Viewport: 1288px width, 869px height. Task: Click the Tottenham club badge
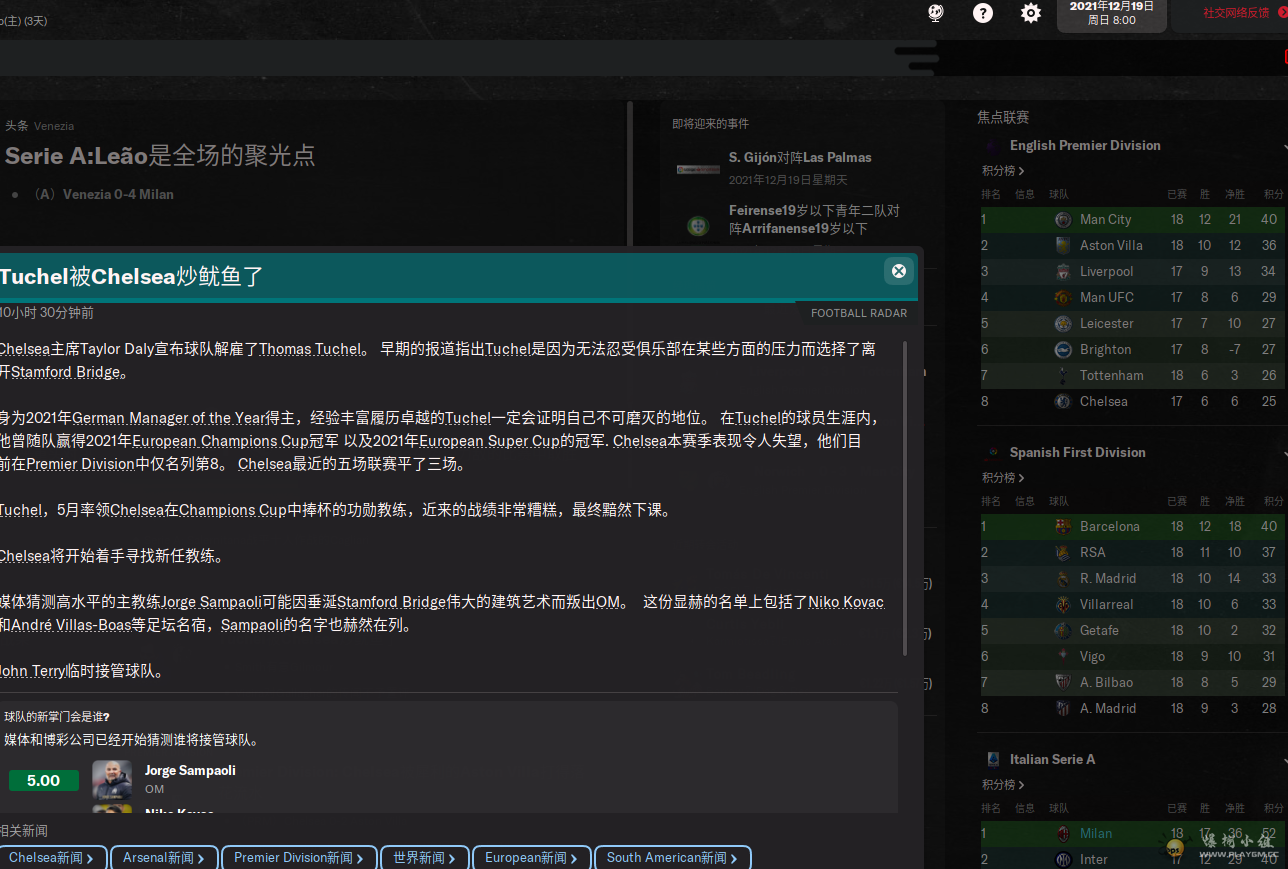(x=1063, y=375)
